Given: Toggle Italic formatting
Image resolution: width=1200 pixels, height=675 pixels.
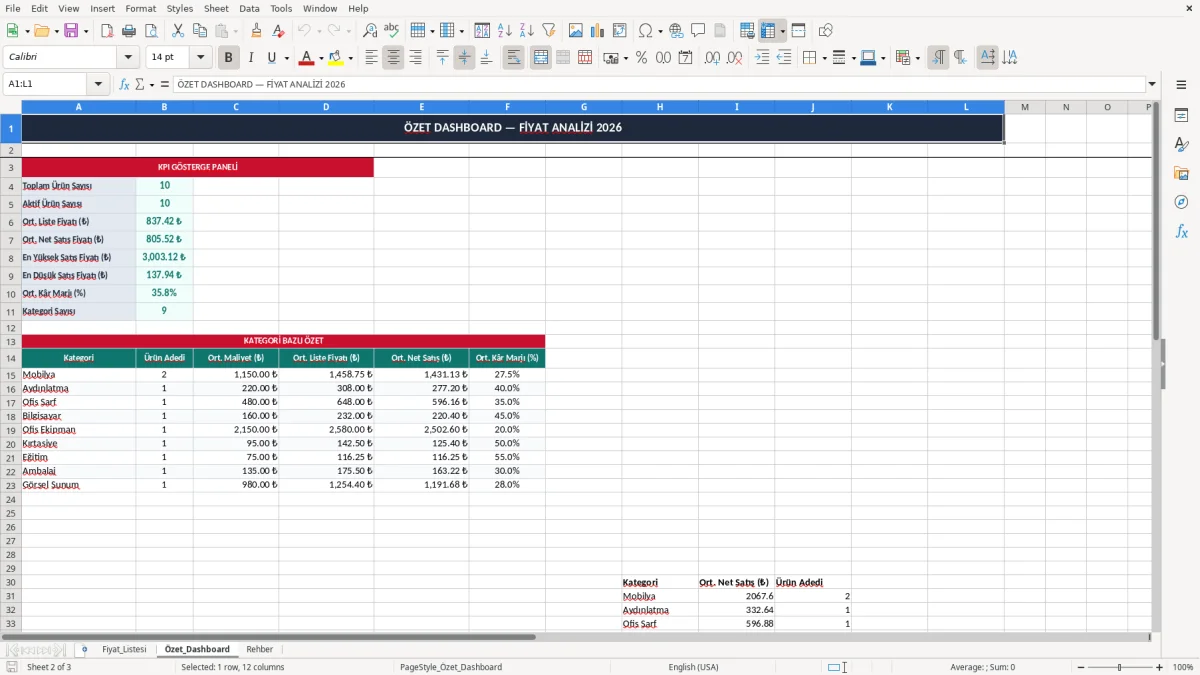Looking at the screenshot, I should [251, 58].
